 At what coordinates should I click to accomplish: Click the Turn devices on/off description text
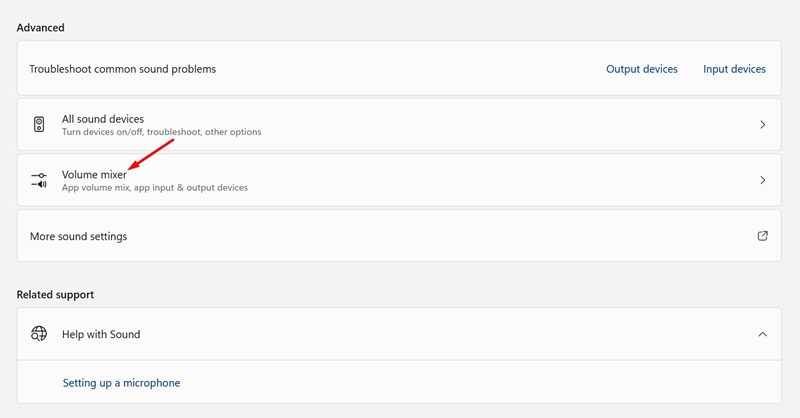(x=161, y=132)
